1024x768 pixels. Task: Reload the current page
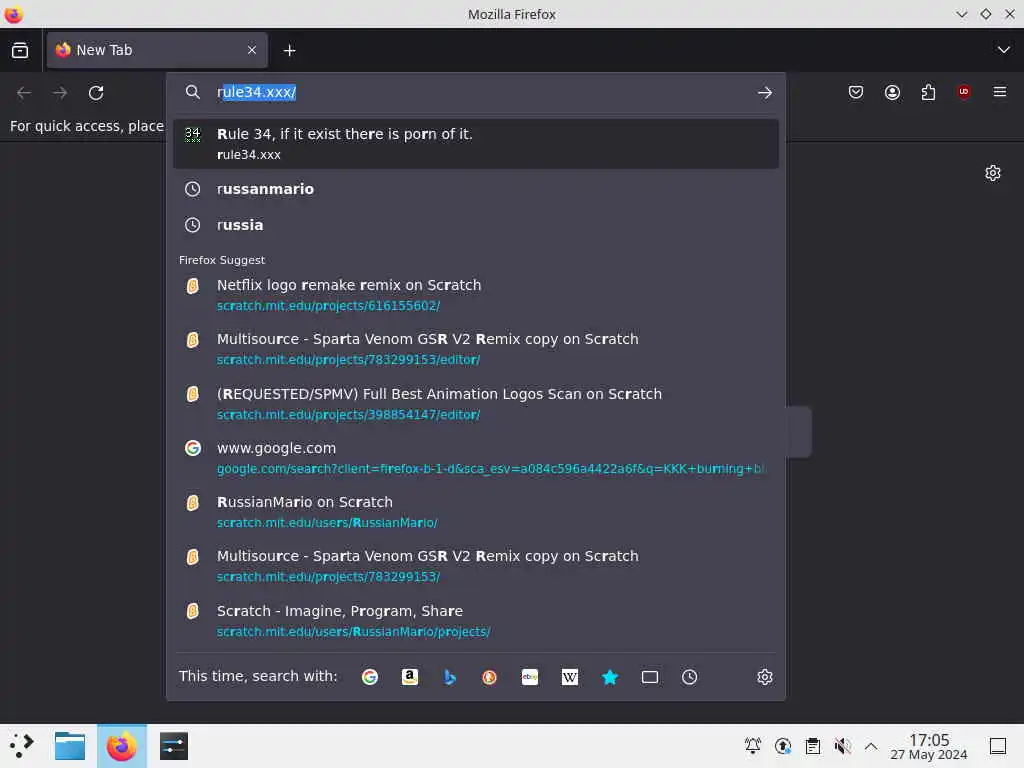coord(96,93)
